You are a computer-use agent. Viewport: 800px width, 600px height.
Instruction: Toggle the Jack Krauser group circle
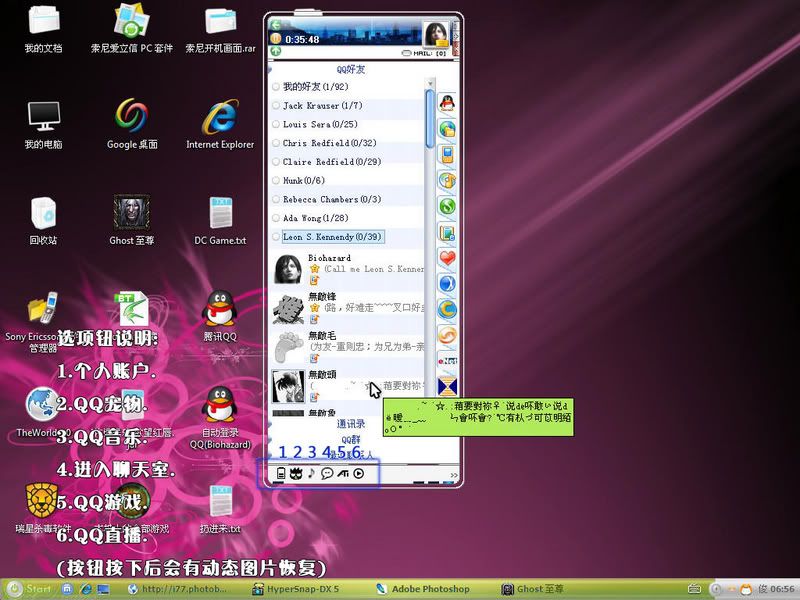[276, 106]
